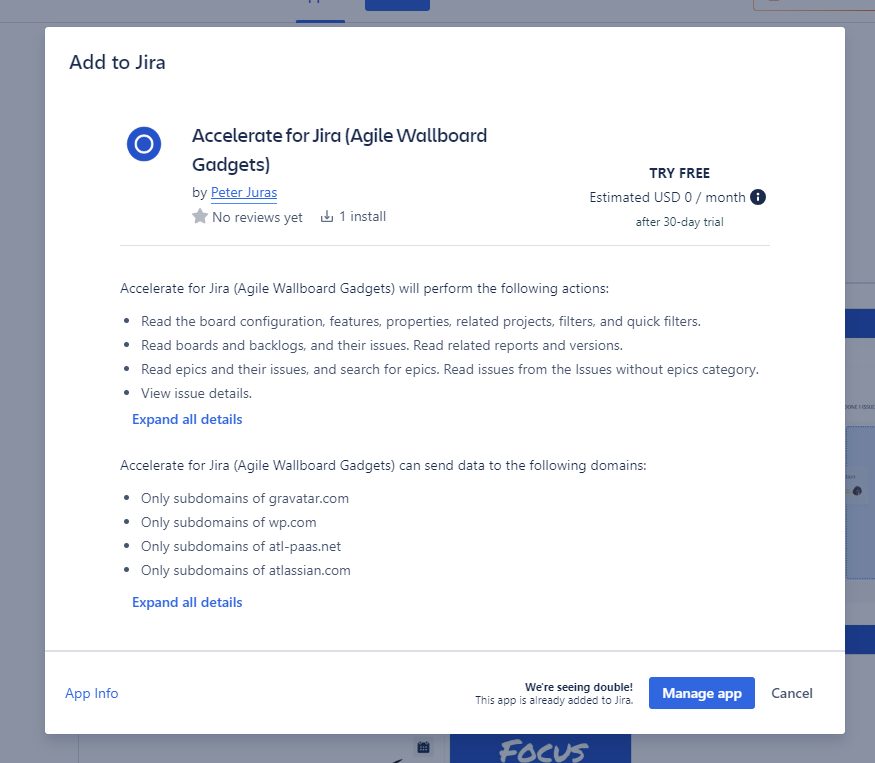Expand all details under domains list

187,602
